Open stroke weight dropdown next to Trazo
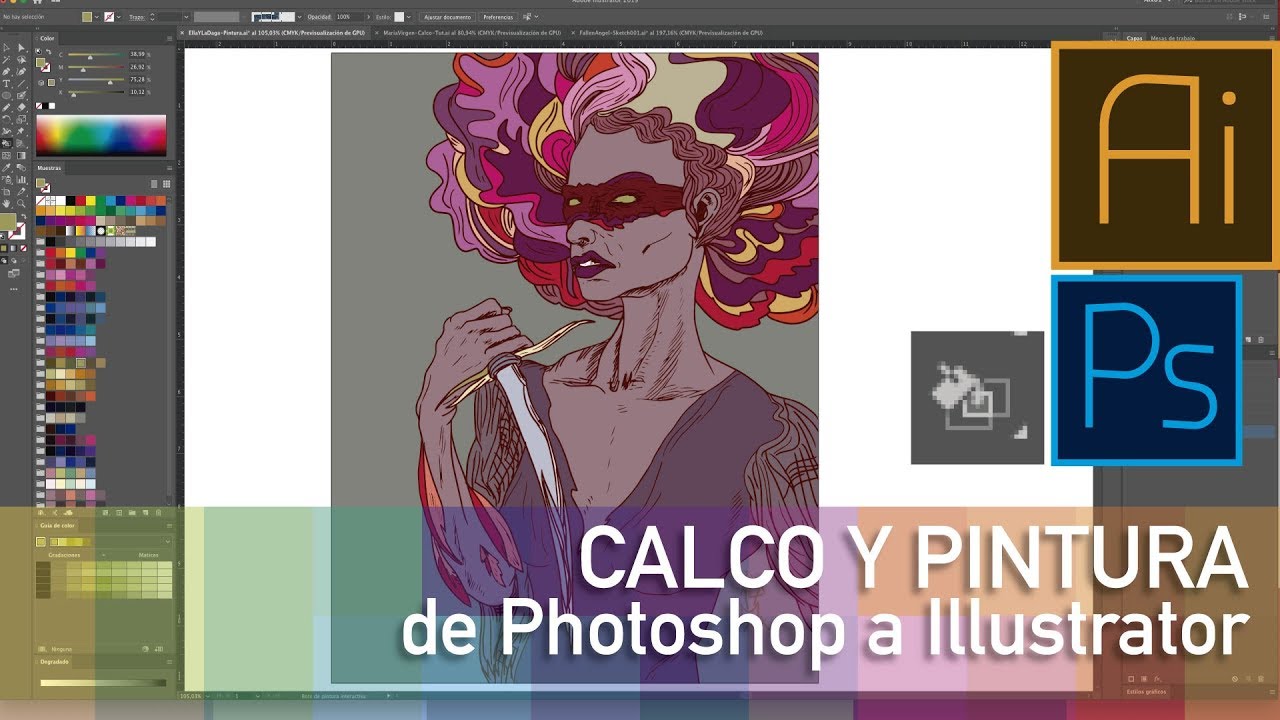Viewport: 1280px width, 720px height. pos(186,17)
